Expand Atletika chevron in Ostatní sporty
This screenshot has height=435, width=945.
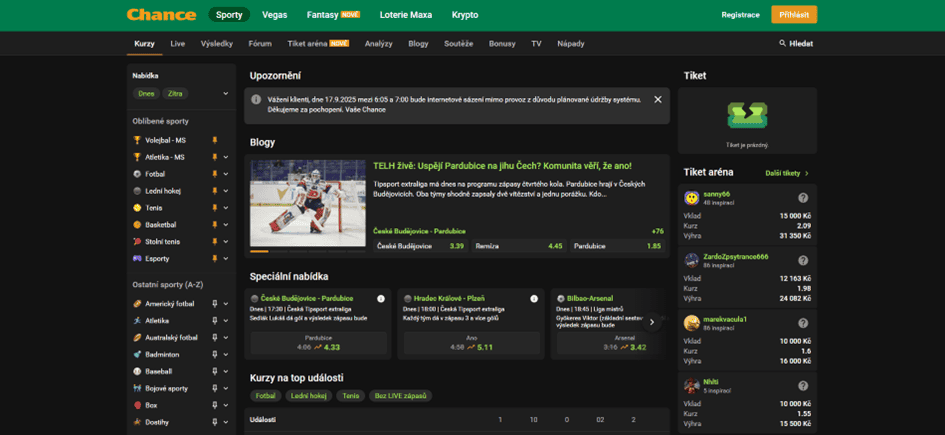pos(226,321)
